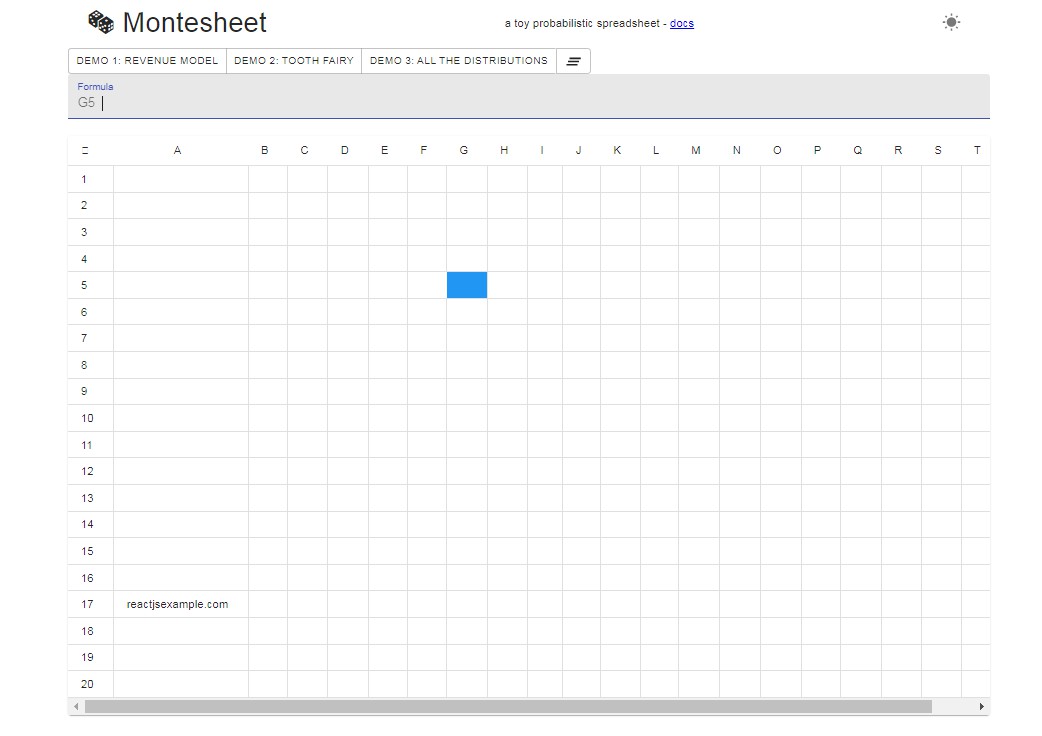The width and height of the screenshot is (1042, 736).
Task: Select the cell containing reactjsexample.com
Action: click(178, 604)
